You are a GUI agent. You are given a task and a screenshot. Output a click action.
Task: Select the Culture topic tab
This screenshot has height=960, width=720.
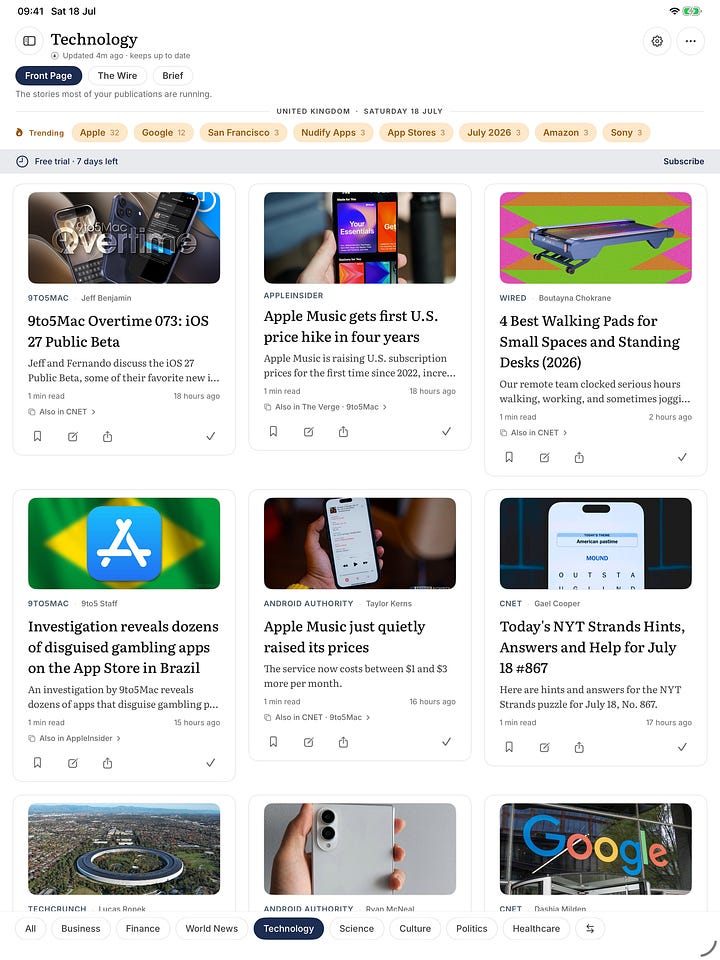tap(415, 928)
